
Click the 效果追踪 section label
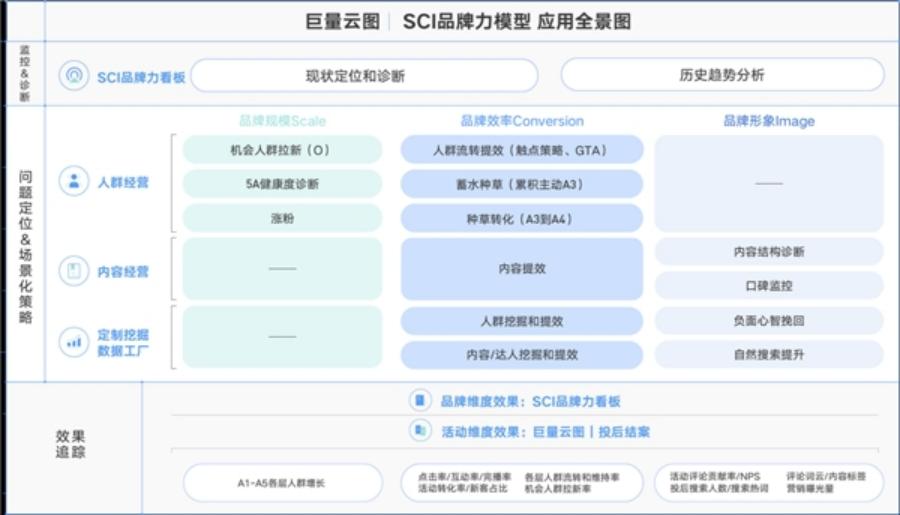point(70,443)
